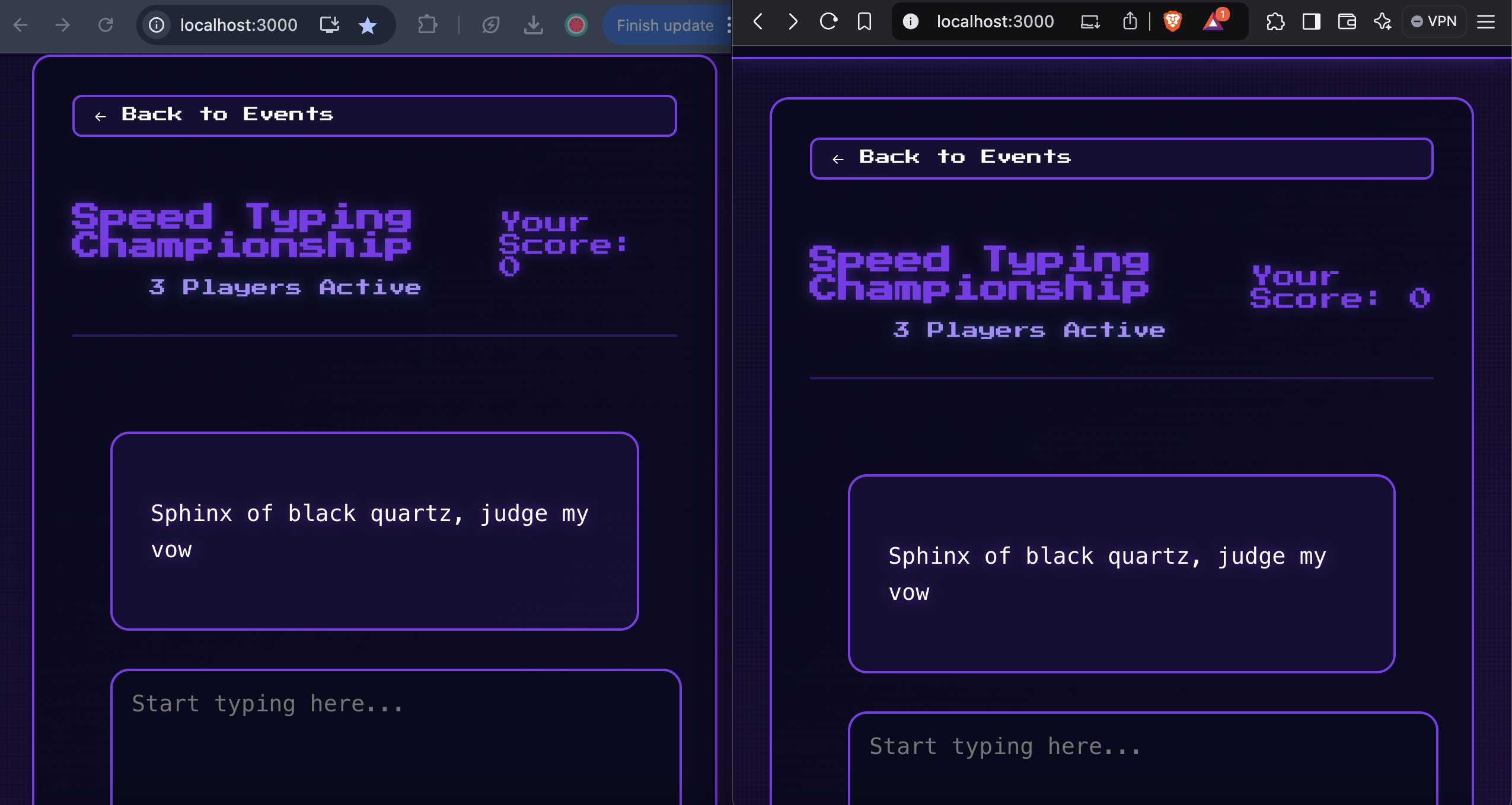Viewport: 1512px width, 805px height.
Task: Toggle the sidebar panel in Brave
Action: (x=1311, y=22)
